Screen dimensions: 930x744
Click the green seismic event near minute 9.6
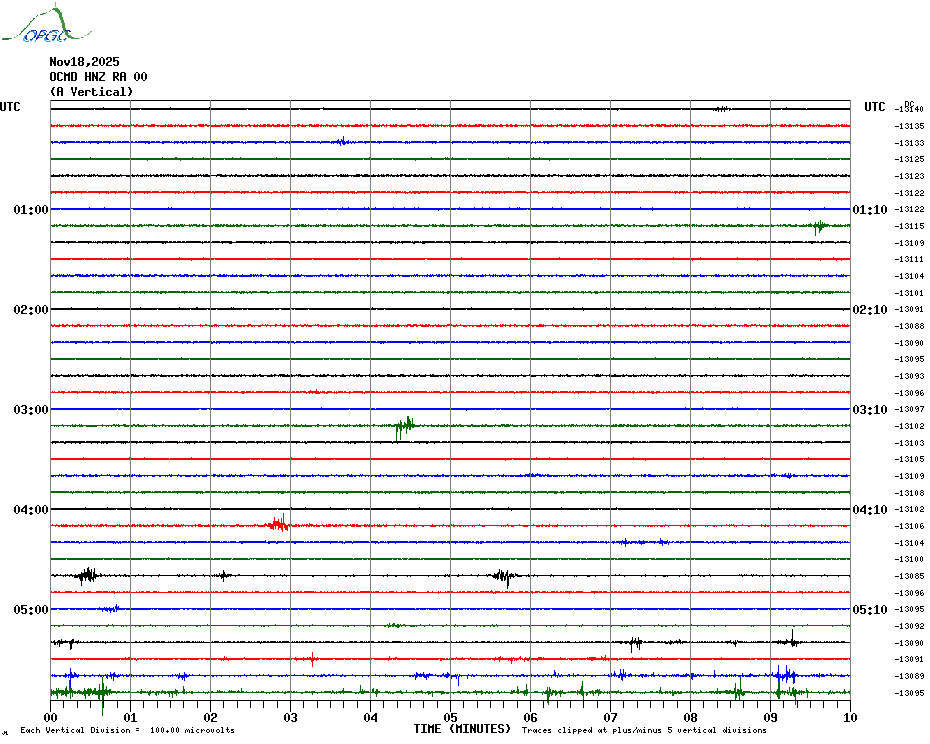(x=820, y=227)
